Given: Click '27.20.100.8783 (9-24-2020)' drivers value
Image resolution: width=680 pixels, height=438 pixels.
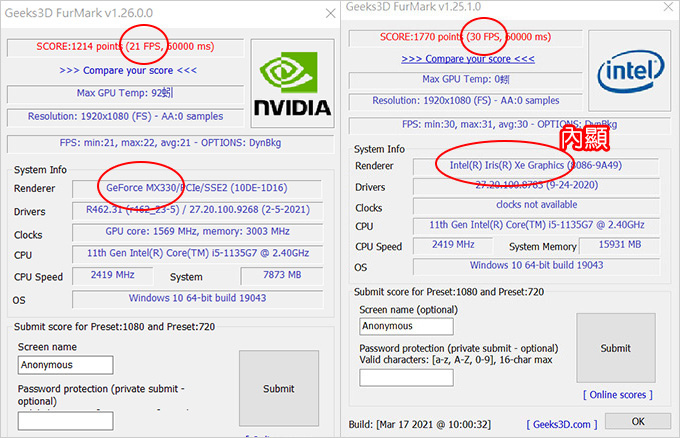Looking at the screenshot, I should coord(536,185).
